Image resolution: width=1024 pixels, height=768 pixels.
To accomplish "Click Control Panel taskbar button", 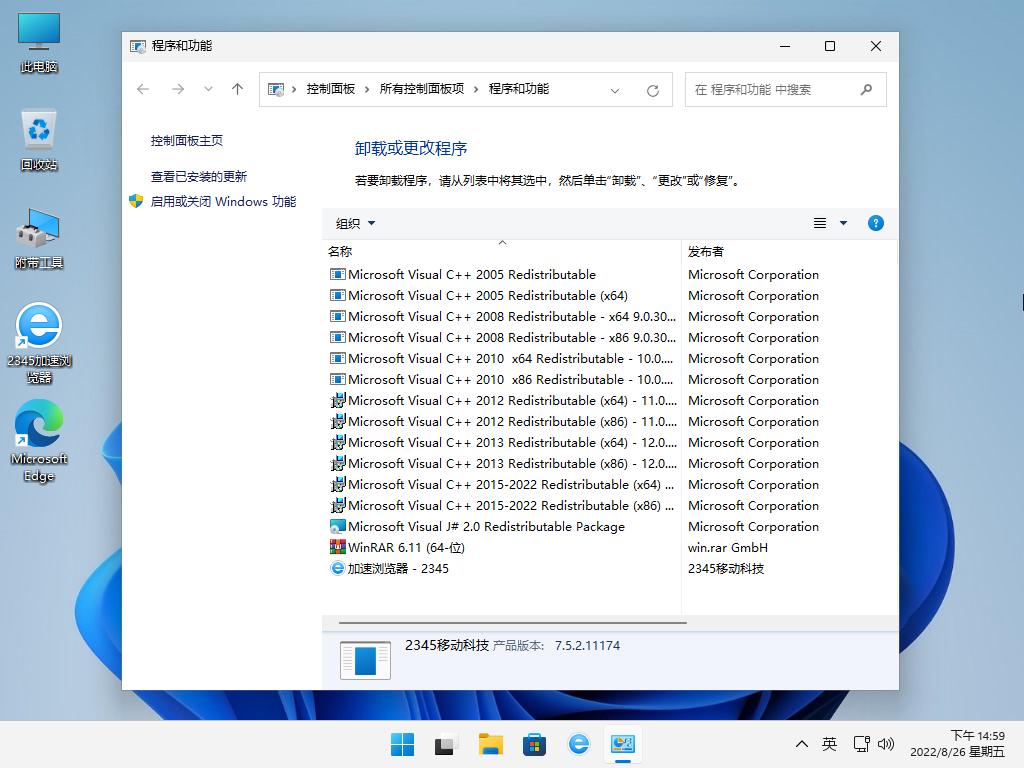I will pos(623,744).
